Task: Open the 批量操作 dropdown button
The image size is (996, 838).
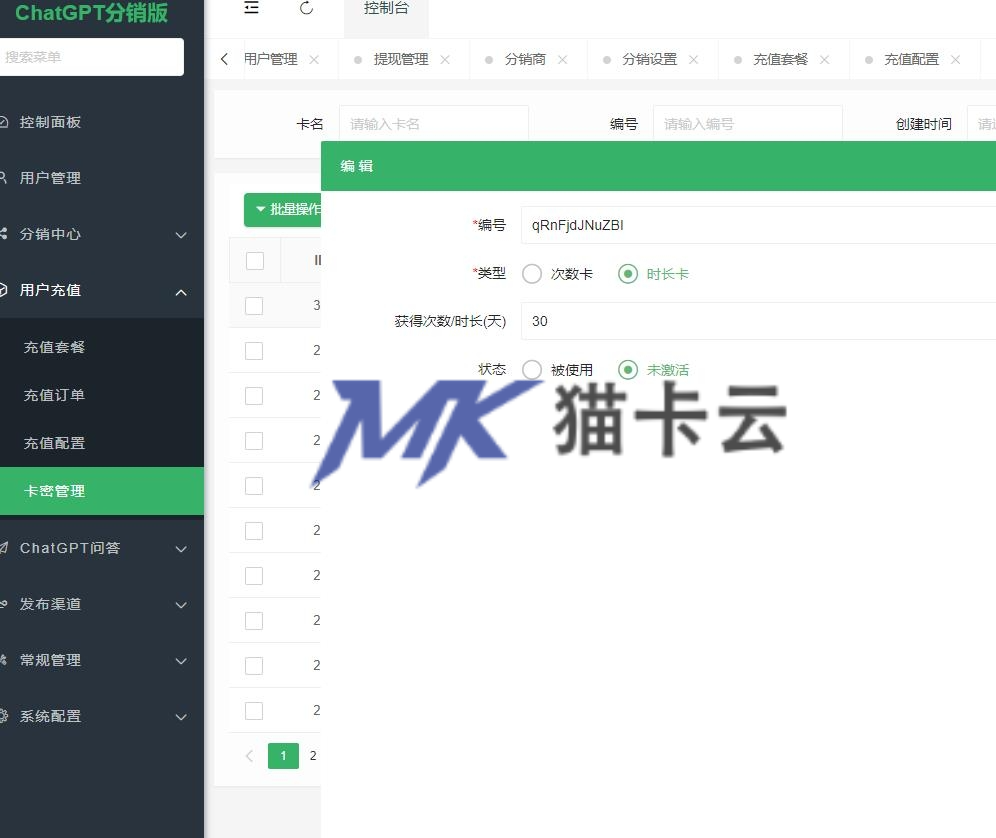Action: tap(283, 210)
